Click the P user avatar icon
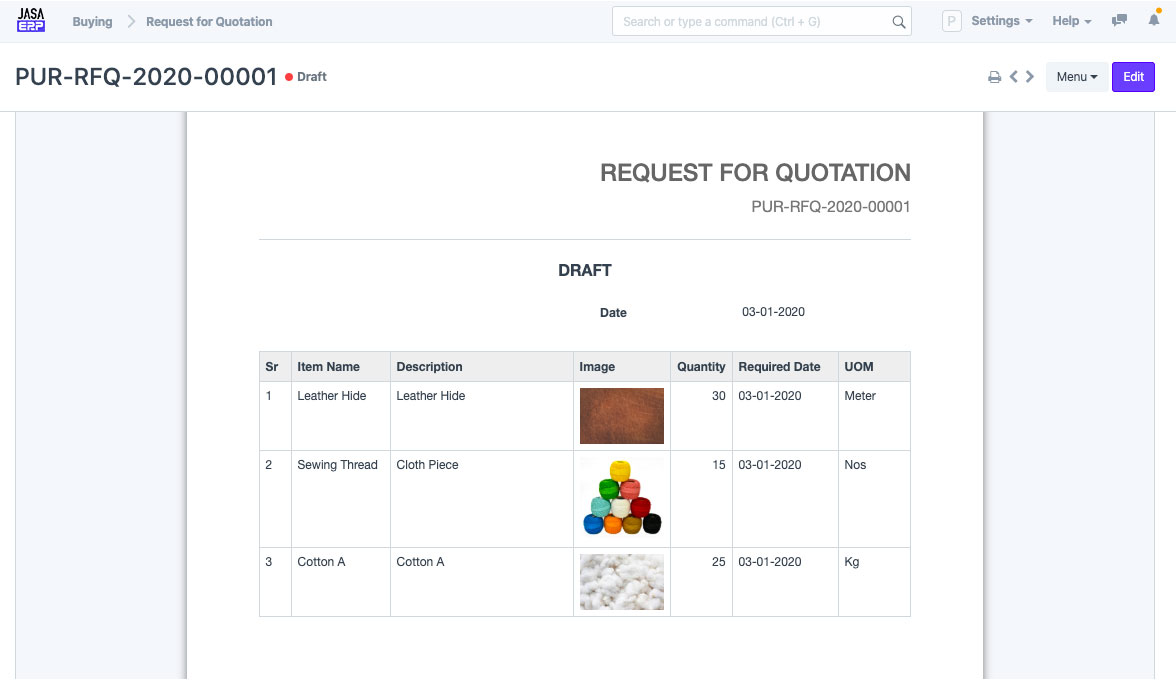Image resolution: width=1176 pixels, height=680 pixels. coord(952,21)
